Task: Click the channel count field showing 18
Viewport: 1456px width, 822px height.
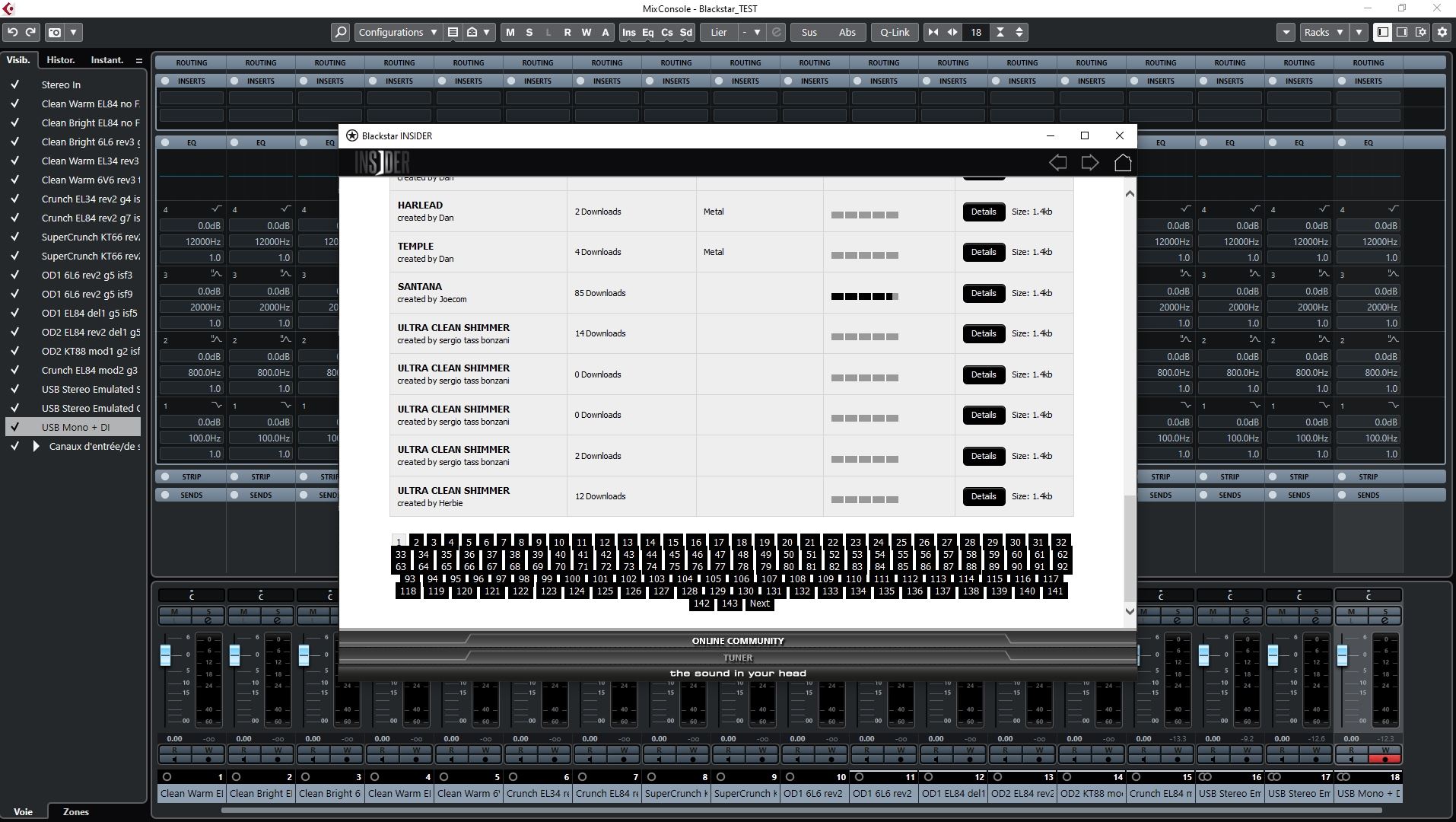Action: (x=975, y=32)
